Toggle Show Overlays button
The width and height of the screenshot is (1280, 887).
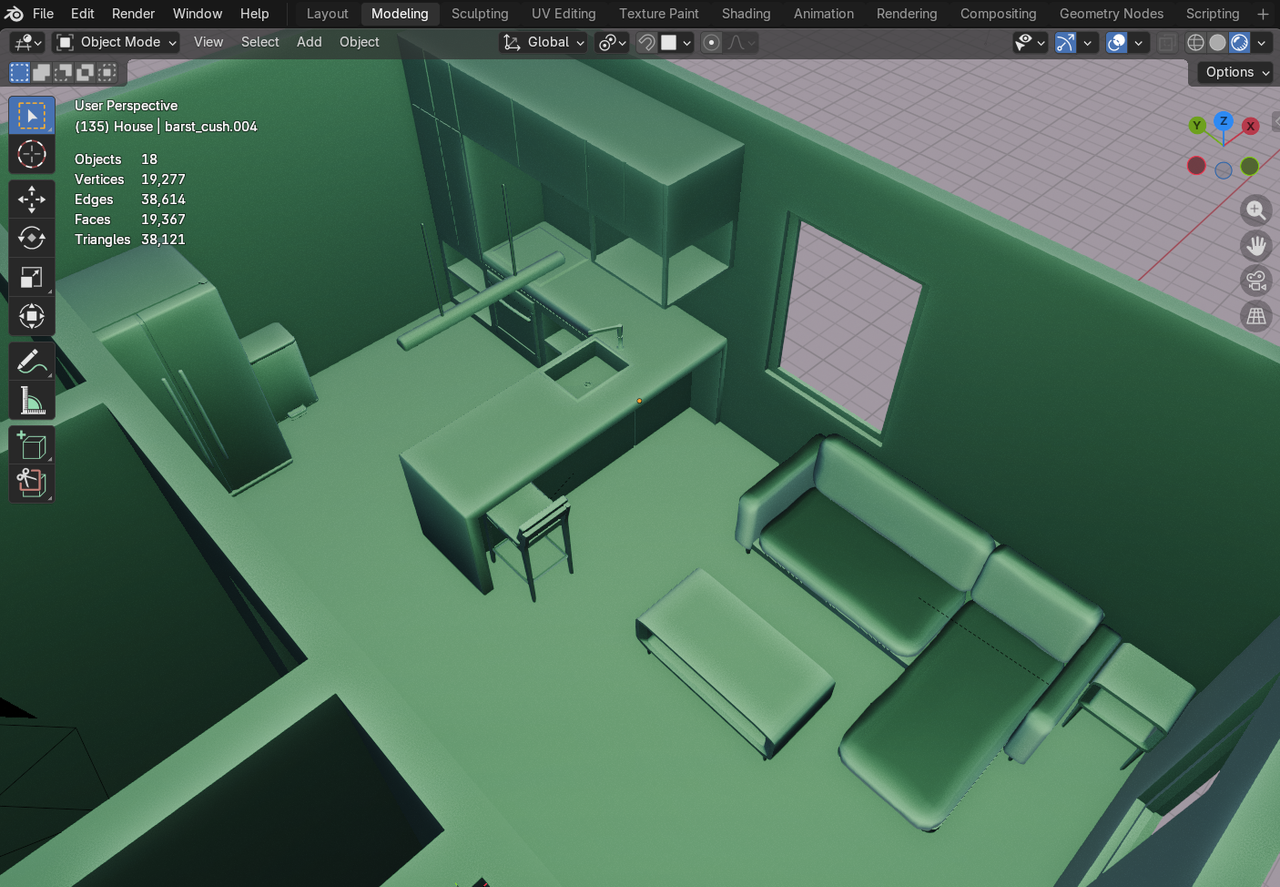1117,42
